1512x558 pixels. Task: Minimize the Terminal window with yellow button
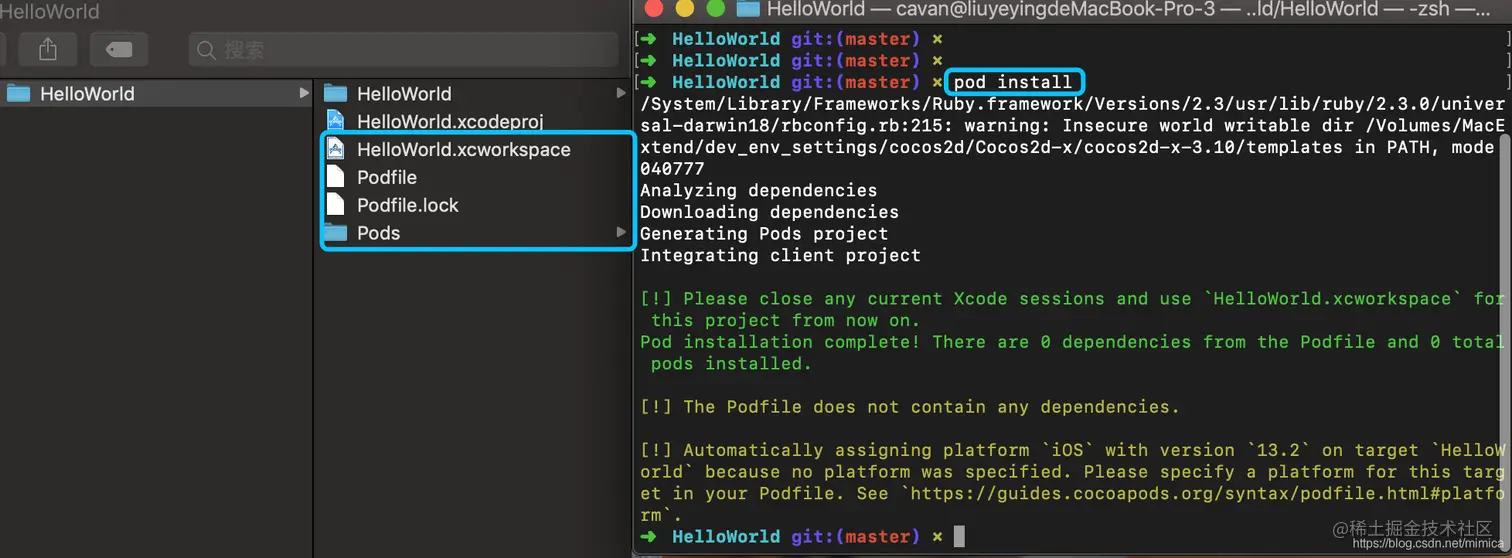685,9
